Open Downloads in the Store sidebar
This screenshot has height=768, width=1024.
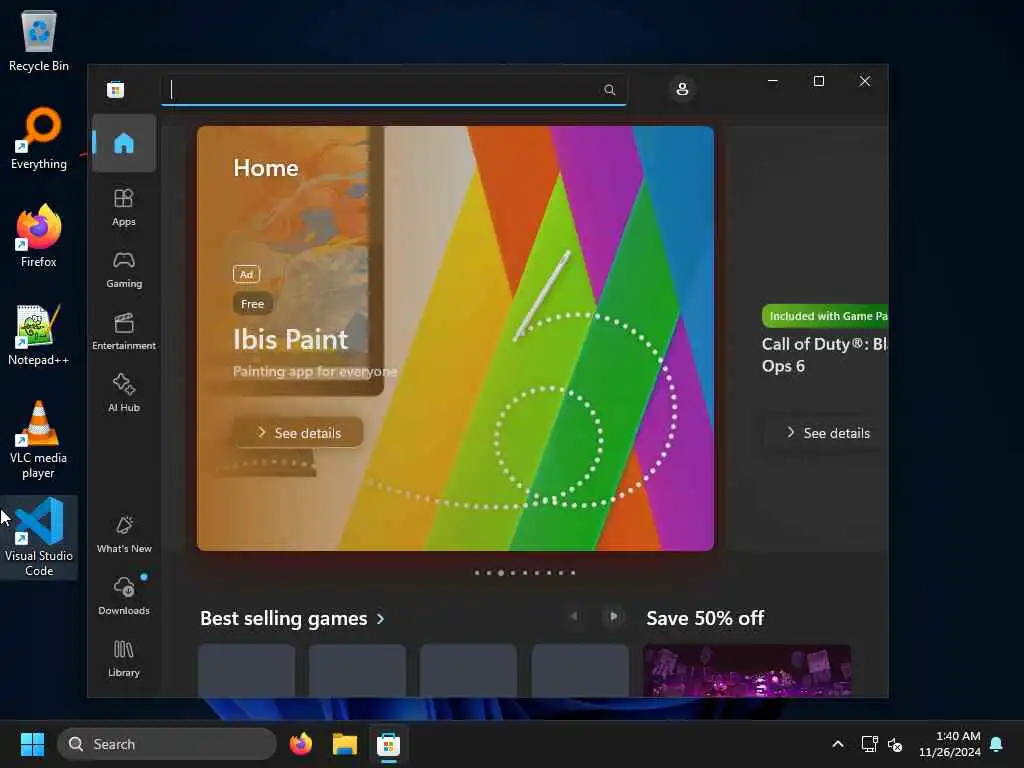pos(124,596)
